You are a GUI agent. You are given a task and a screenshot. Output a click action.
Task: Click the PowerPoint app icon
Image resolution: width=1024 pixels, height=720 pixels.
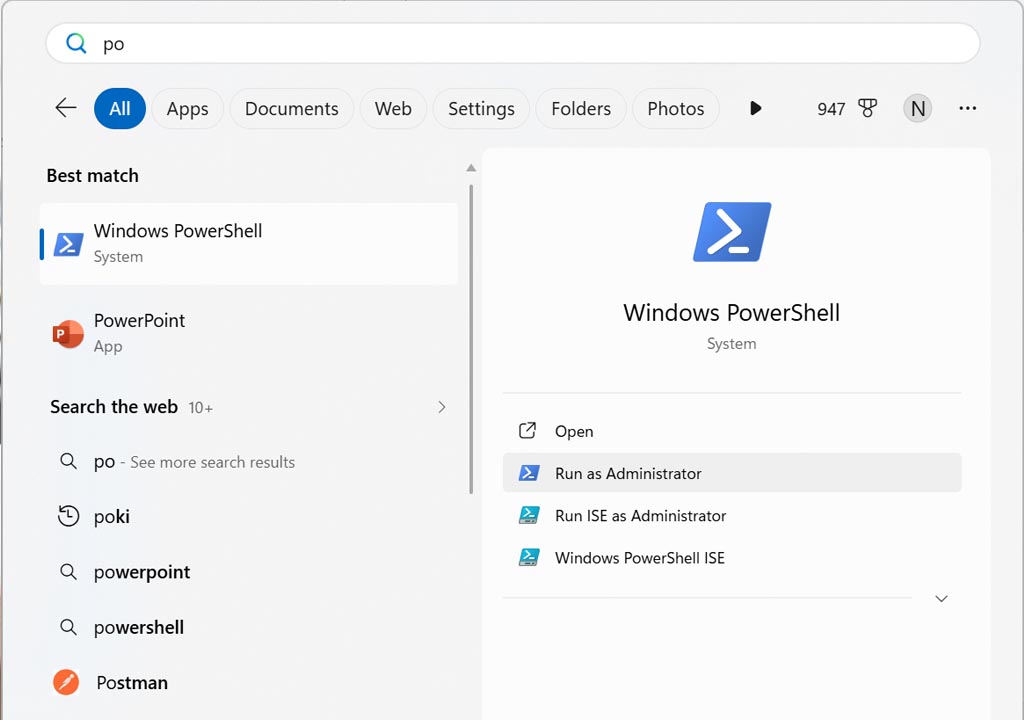click(x=68, y=334)
